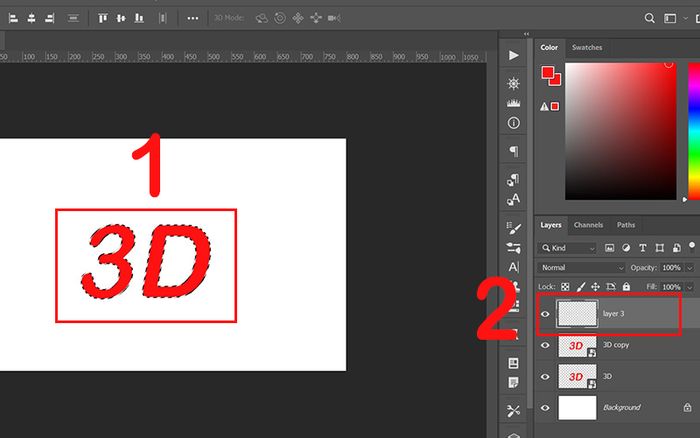Expand the Opacity slider arrow
This screenshot has height=438, width=700.
690,268
